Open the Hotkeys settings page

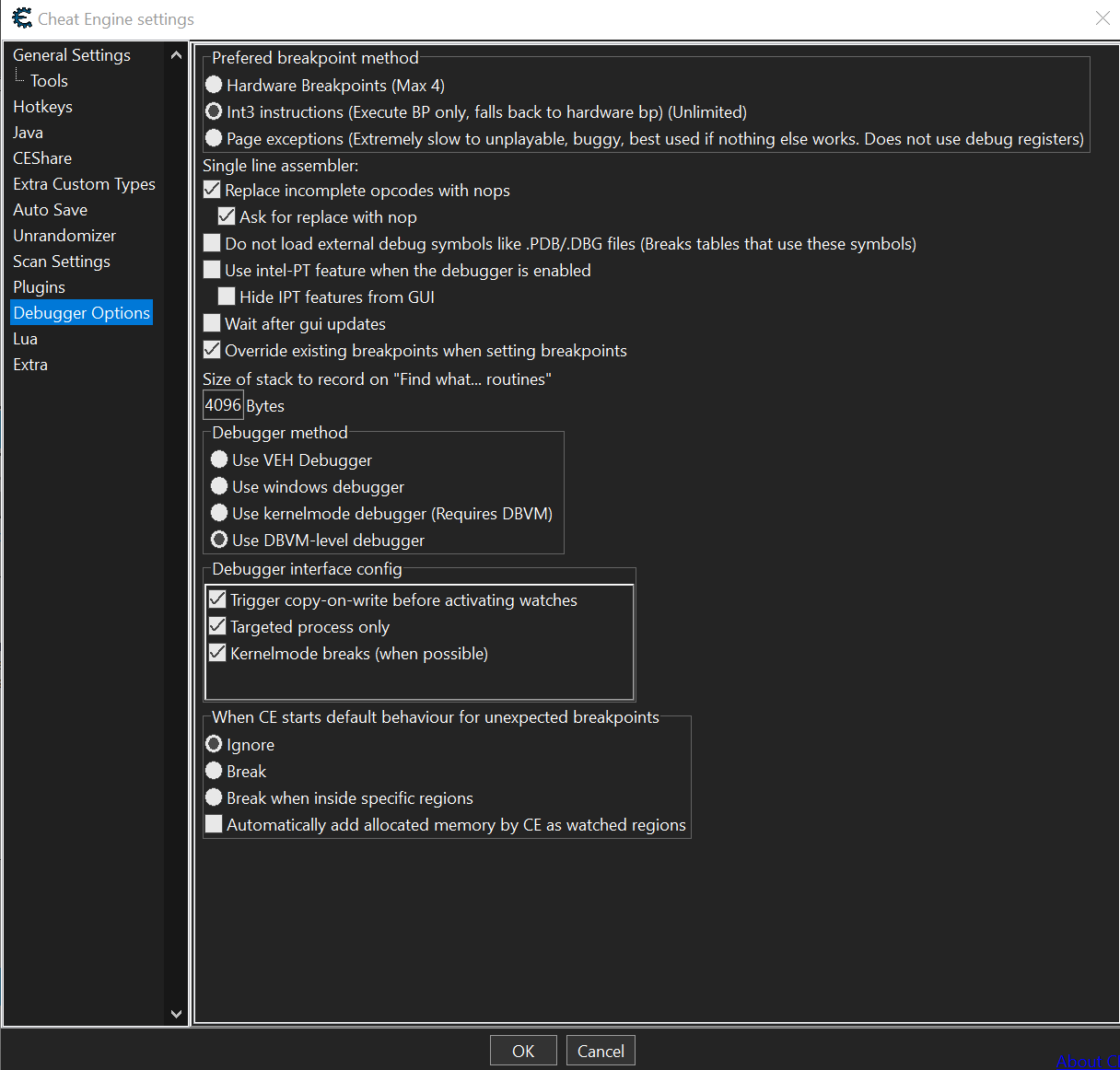(42, 107)
